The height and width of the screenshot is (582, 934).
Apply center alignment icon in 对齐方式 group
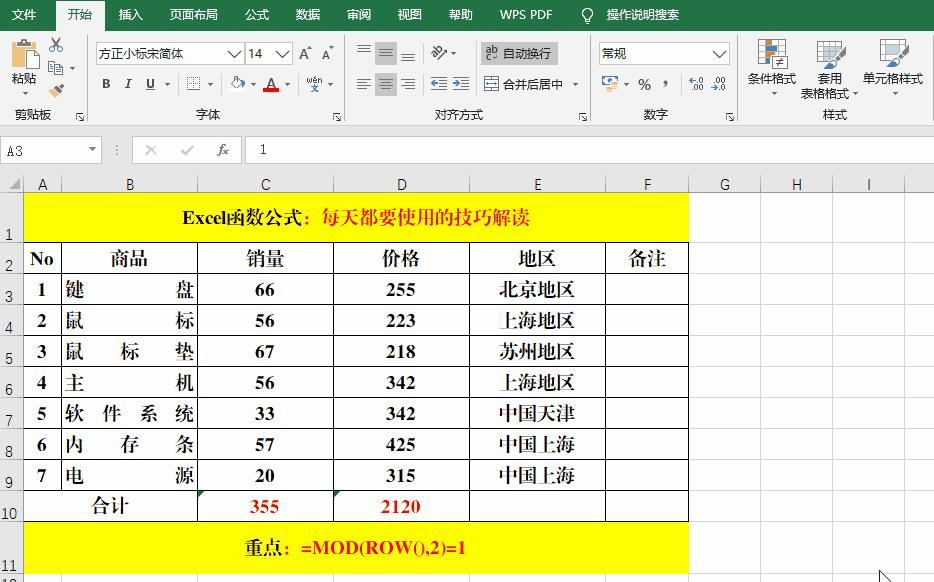(x=386, y=84)
